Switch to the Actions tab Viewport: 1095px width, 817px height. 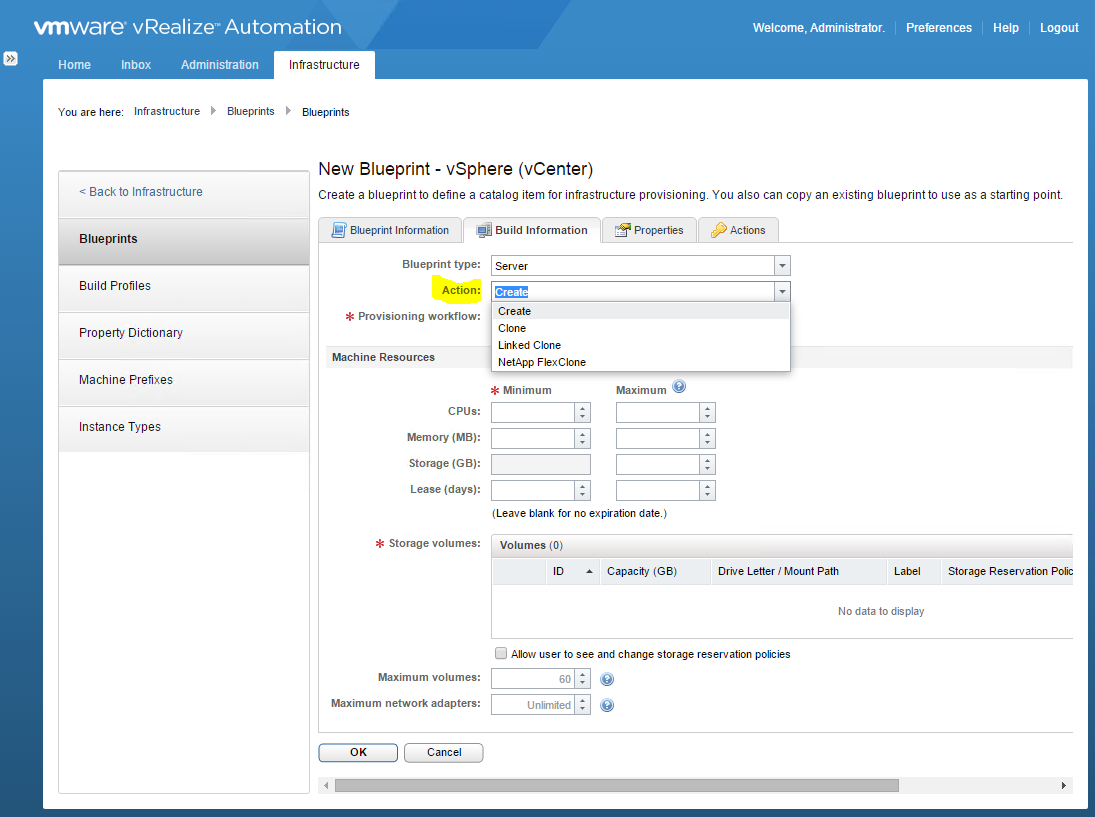(738, 230)
